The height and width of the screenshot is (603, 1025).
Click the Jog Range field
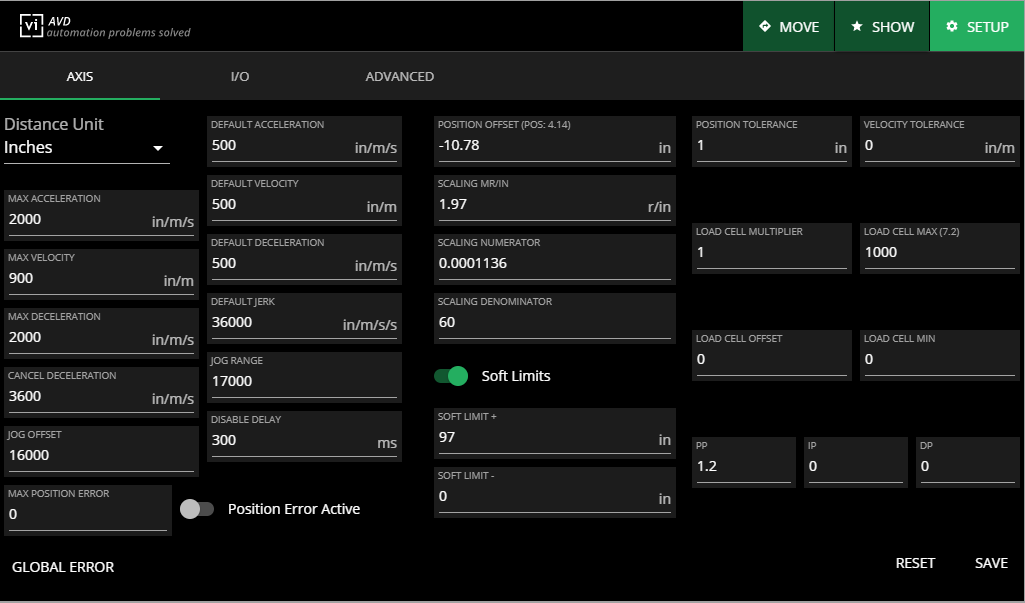[x=305, y=377]
